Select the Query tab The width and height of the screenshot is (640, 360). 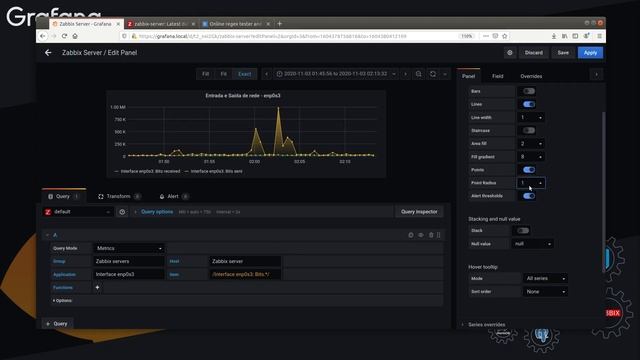(64, 196)
